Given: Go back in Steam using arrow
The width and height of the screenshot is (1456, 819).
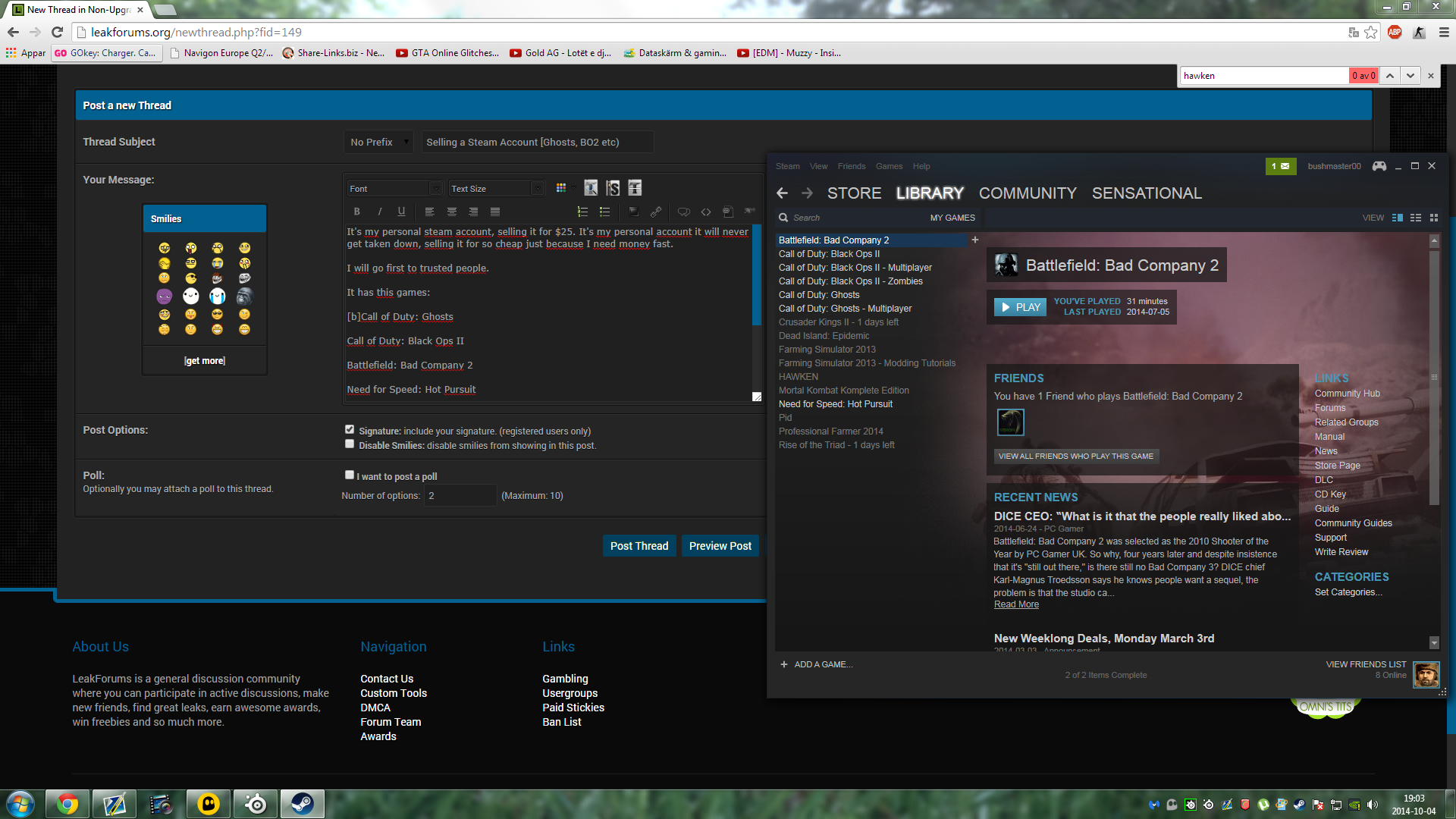Looking at the screenshot, I should click(782, 193).
